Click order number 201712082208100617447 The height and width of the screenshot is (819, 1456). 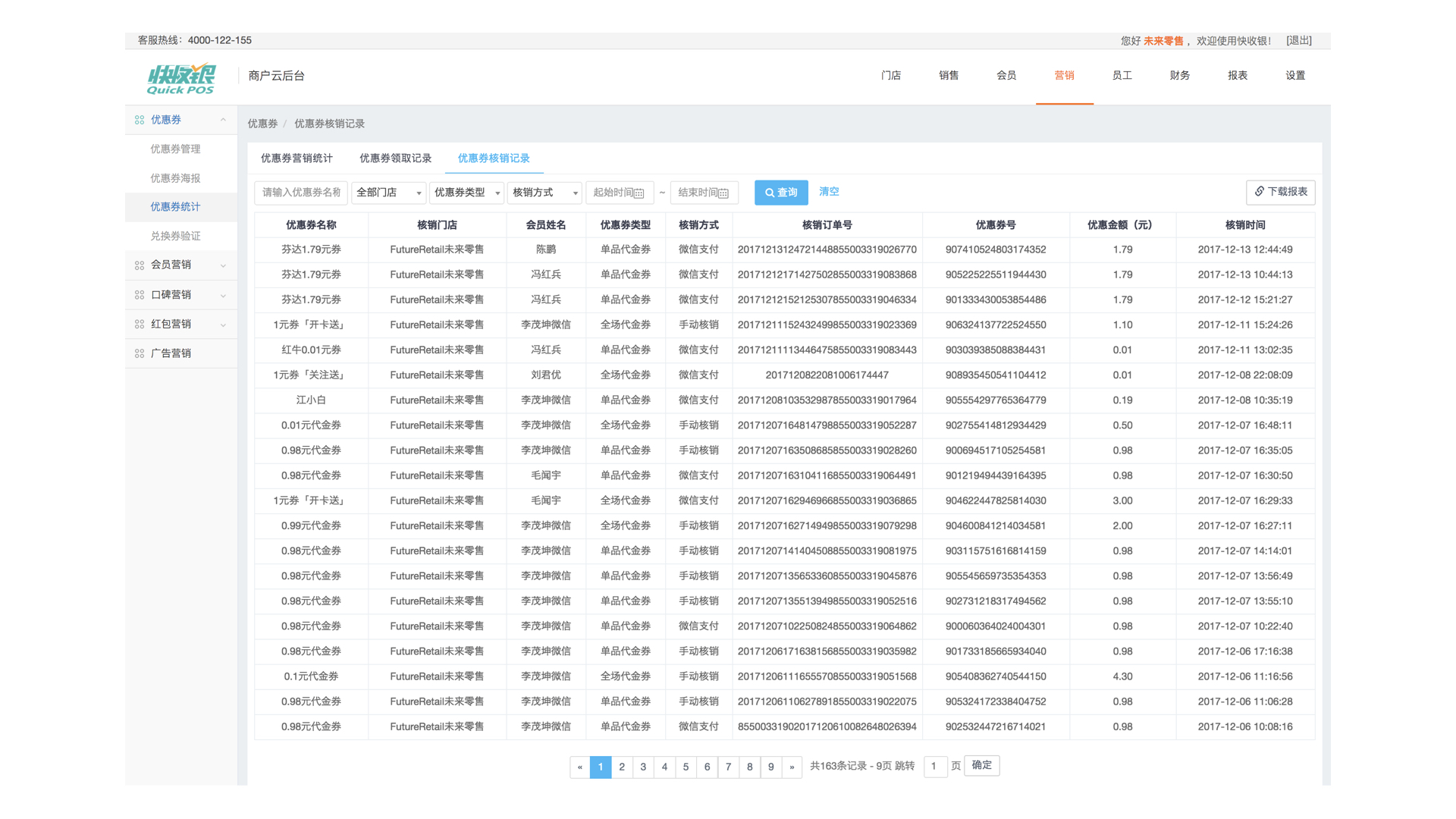click(x=827, y=375)
